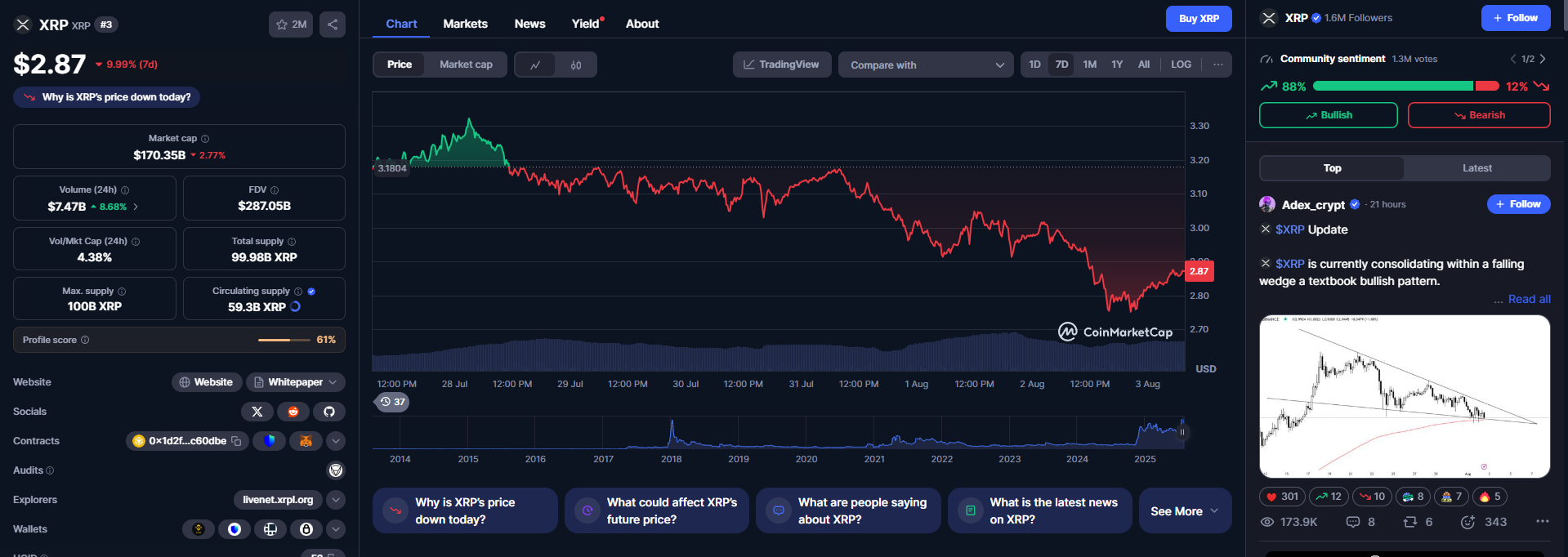Click 'Why is XRP's price down today?' pill under price
Viewport: 1568px width, 557px height.
106,97
